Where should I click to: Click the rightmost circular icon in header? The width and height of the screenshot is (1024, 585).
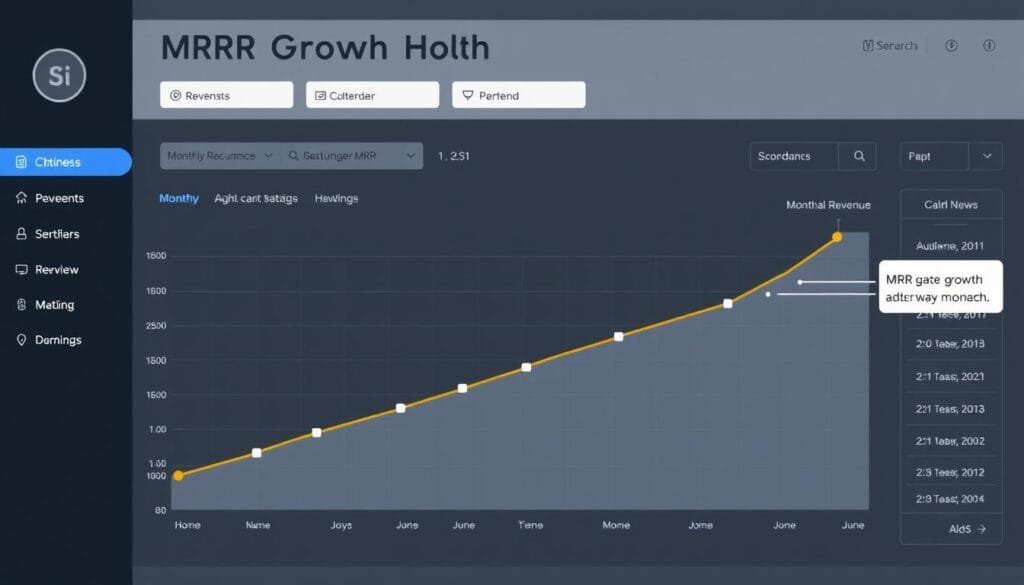tap(989, 45)
